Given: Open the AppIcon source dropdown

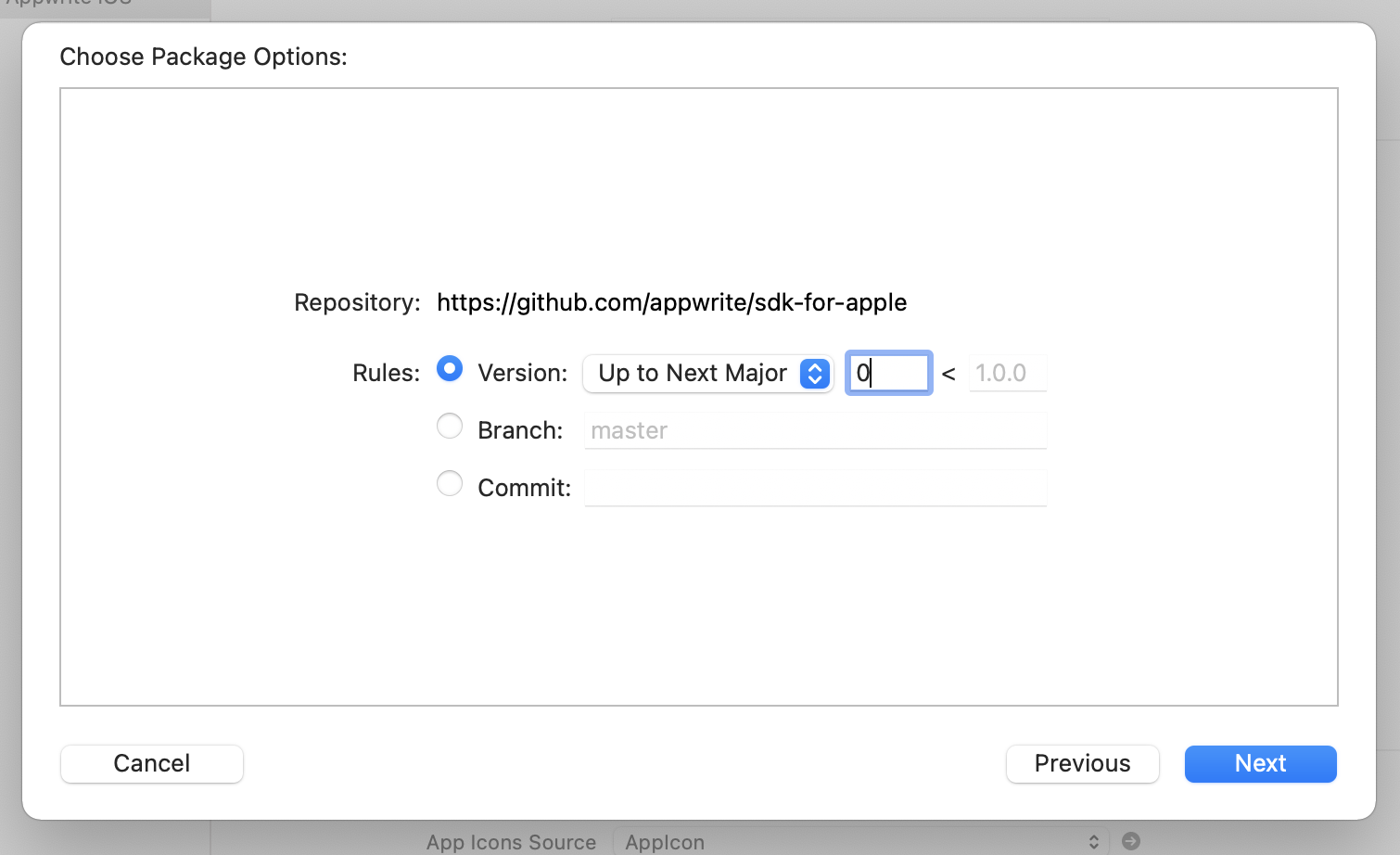Looking at the screenshot, I should pos(859,842).
